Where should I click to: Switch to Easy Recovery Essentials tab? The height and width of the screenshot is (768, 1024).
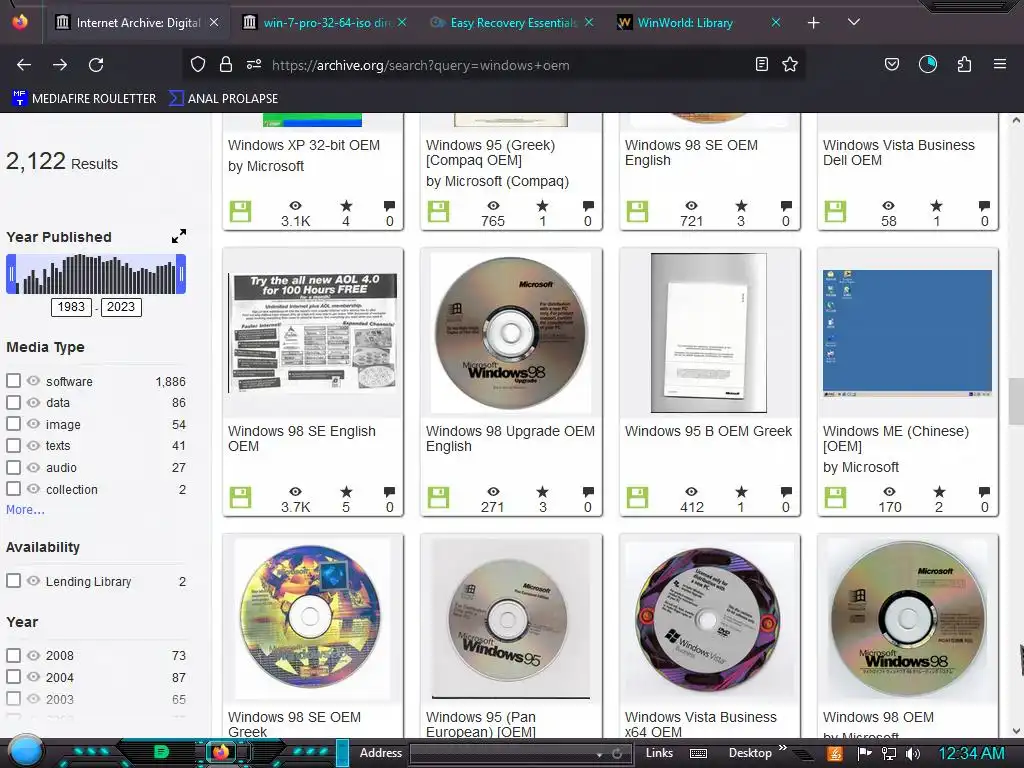[513, 23]
